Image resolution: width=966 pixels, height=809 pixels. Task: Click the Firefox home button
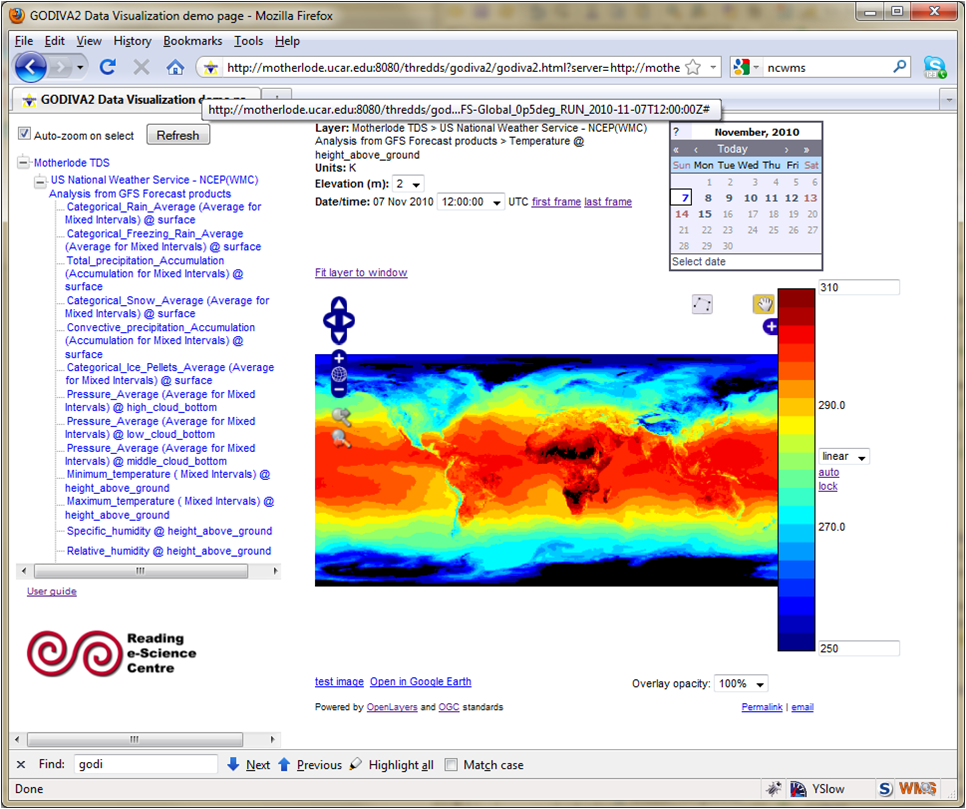(x=175, y=67)
